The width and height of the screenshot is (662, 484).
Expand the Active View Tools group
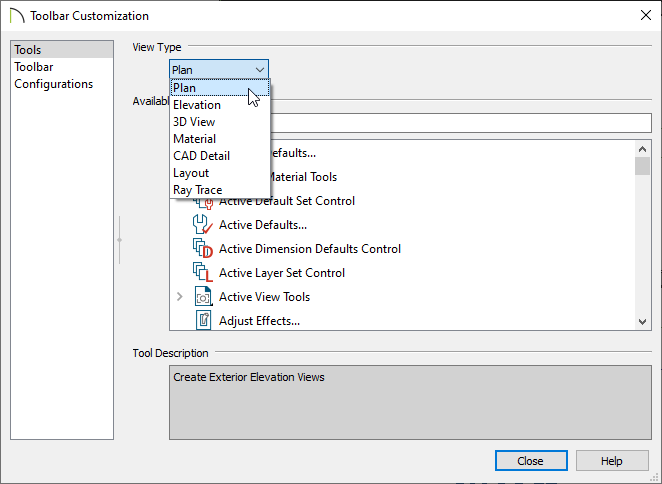[180, 296]
